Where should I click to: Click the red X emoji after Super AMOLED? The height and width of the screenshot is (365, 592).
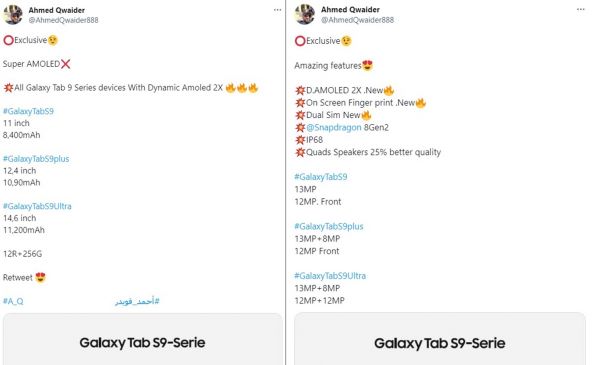point(66,64)
